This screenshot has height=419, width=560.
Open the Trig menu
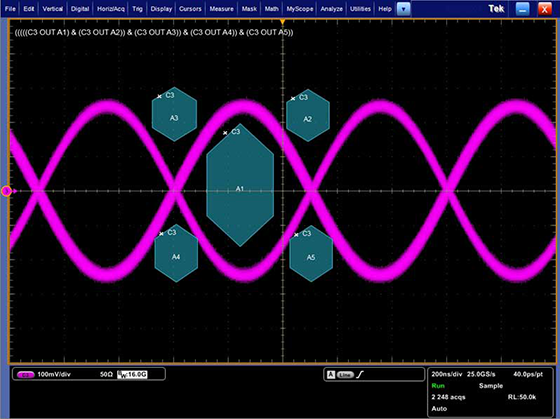coord(137,9)
